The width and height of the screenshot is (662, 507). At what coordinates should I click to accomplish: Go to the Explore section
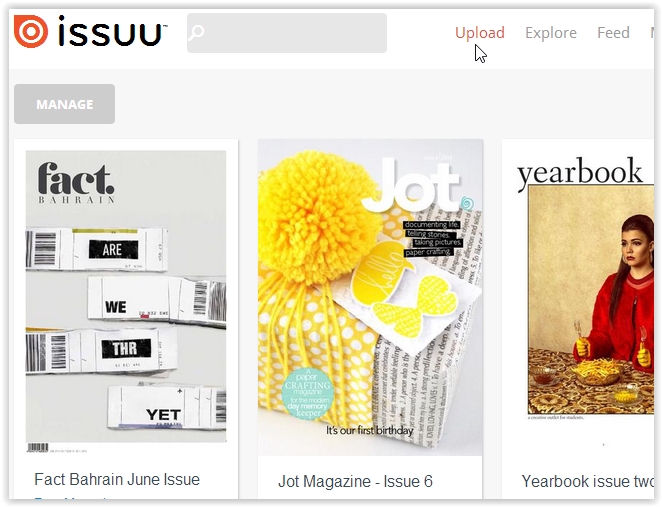coord(551,33)
